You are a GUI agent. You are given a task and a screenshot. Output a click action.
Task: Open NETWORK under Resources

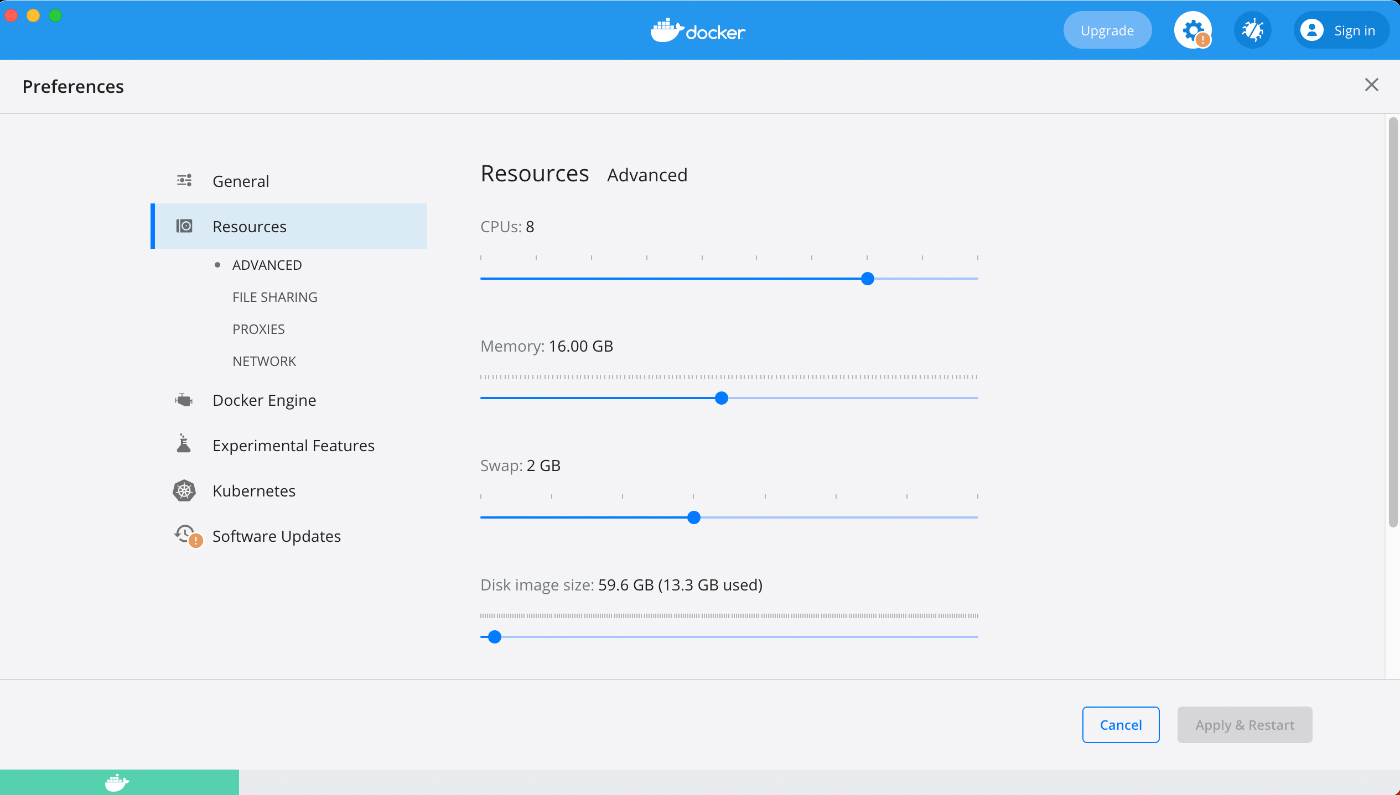click(x=264, y=361)
